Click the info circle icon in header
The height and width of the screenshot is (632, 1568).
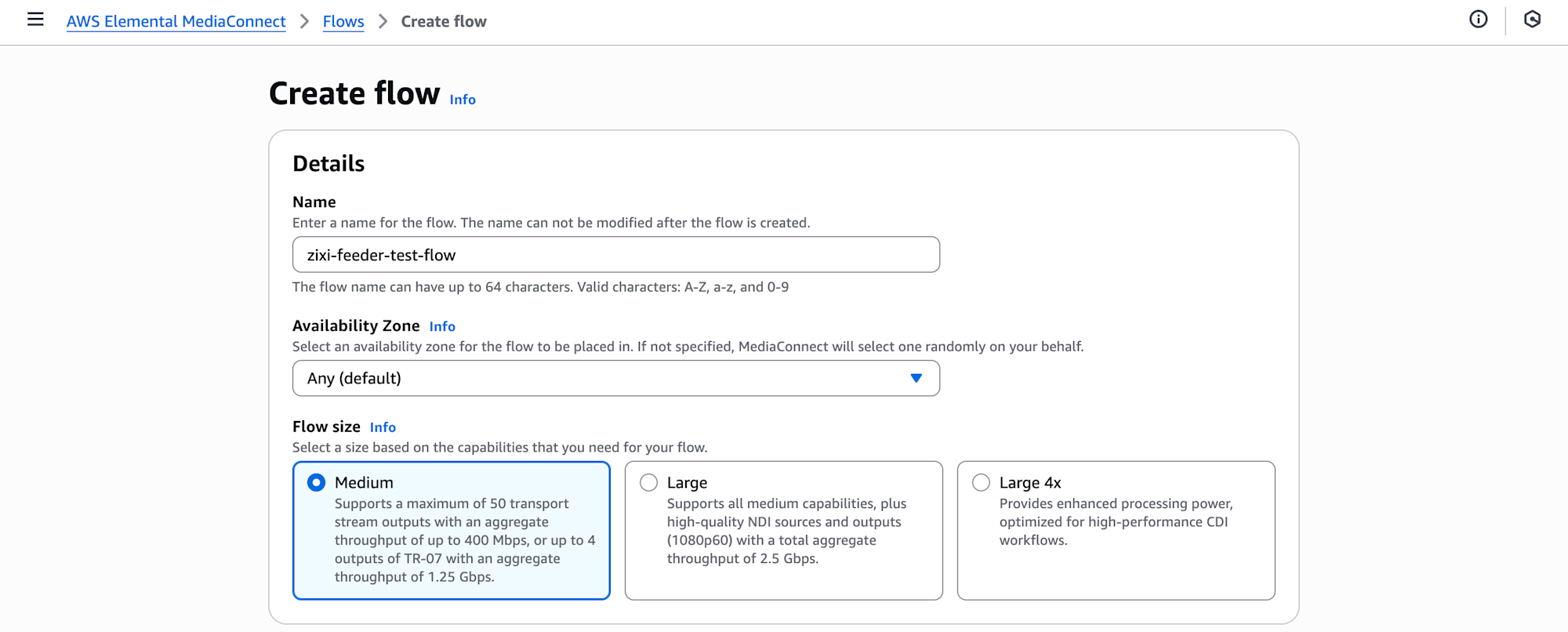1478,20
